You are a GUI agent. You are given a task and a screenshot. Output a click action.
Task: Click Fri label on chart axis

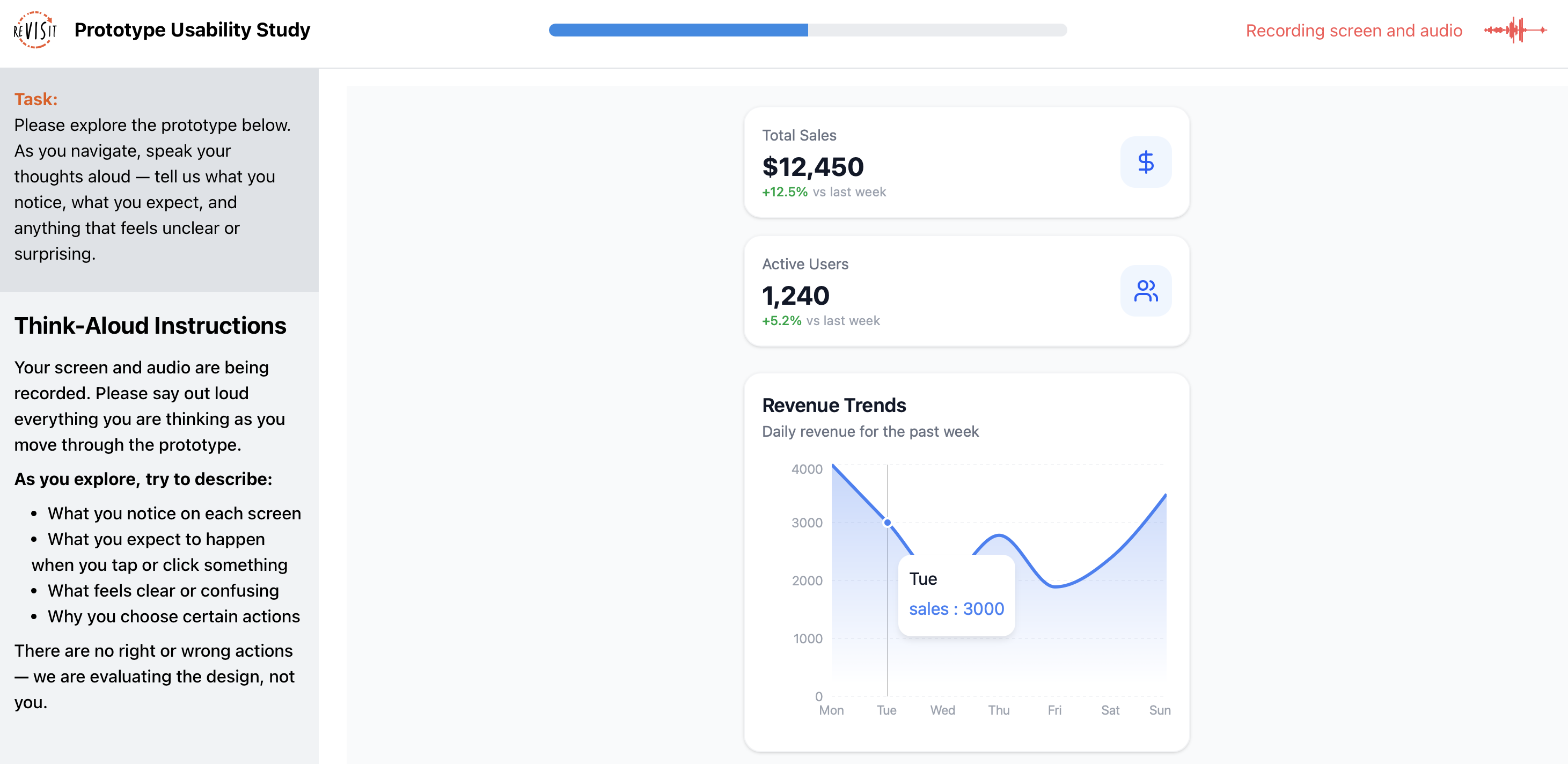(x=1054, y=710)
